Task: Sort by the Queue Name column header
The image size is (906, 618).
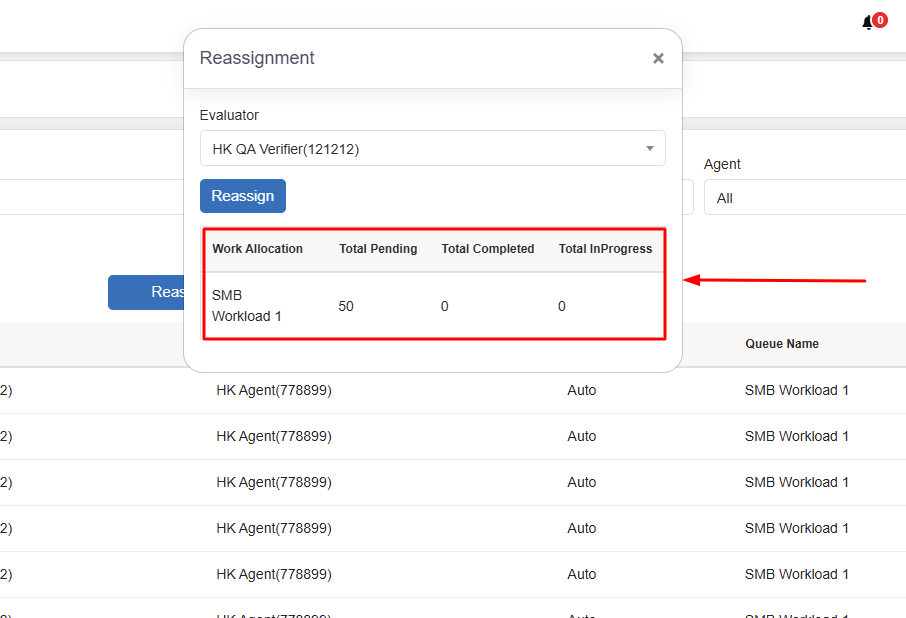Action: (x=781, y=344)
